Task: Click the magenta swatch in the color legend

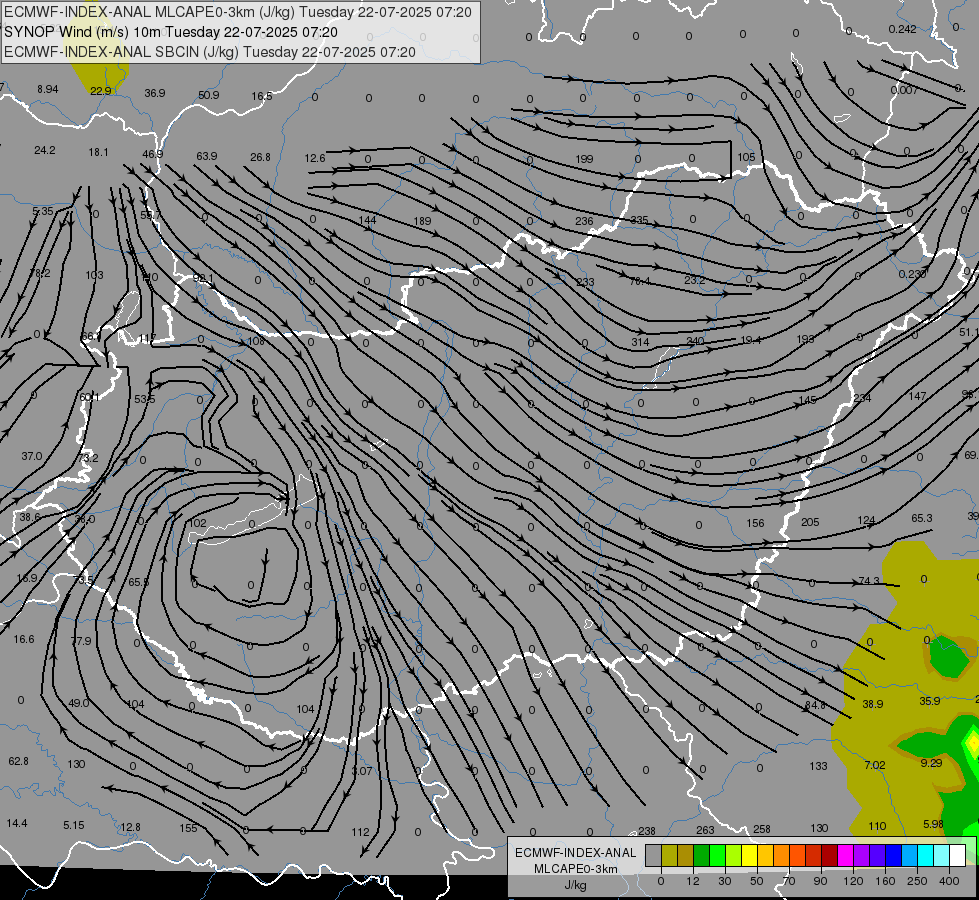Action: pyautogui.click(x=845, y=855)
